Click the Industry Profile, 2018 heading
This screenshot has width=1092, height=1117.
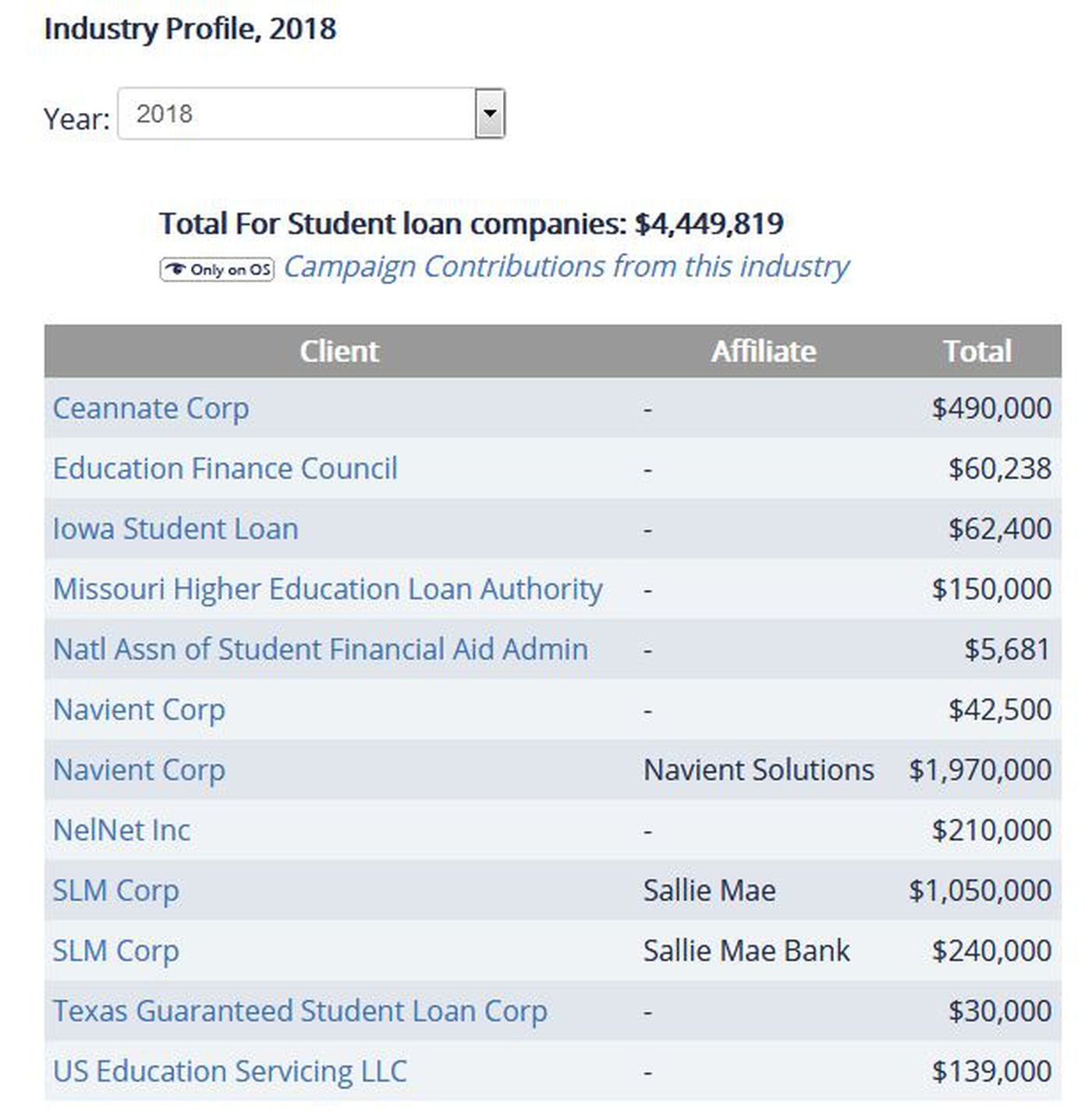pyautogui.click(x=190, y=29)
